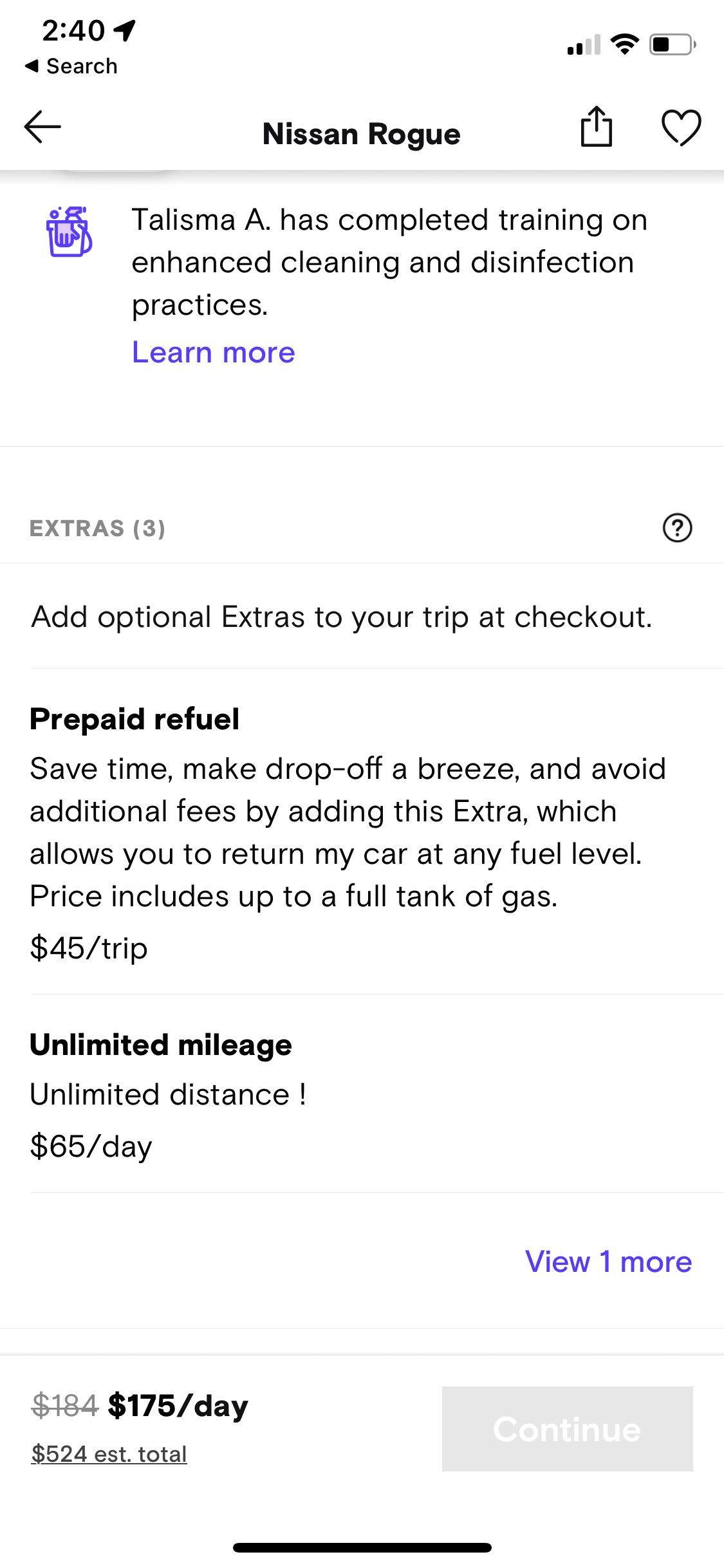Tap the enhanced cleaning badge icon
Image resolution: width=724 pixels, height=1568 pixels.
coord(70,232)
